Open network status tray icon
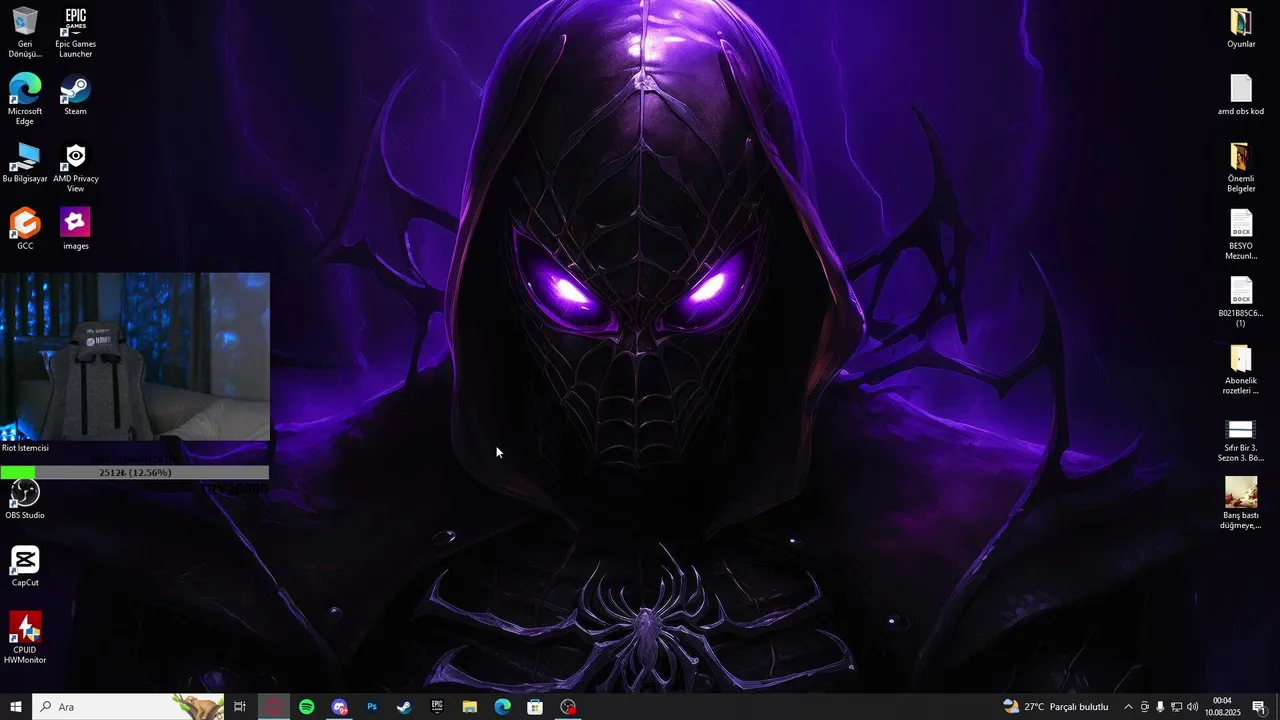1280x720 pixels. [x=1176, y=707]
